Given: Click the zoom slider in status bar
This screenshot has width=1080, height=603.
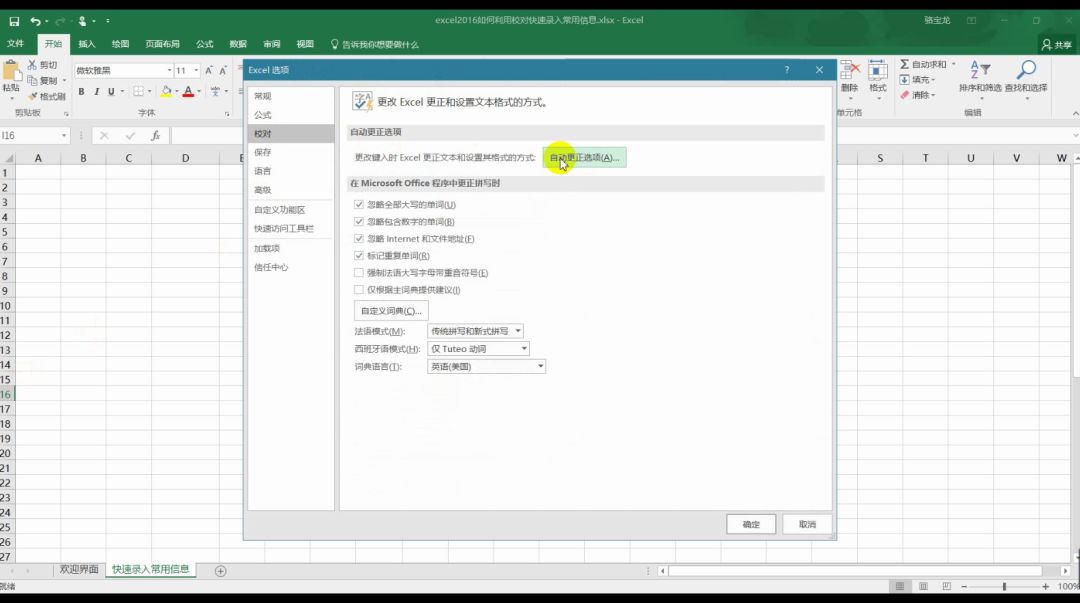Looking at the screenshot, I should [1004, 587].
